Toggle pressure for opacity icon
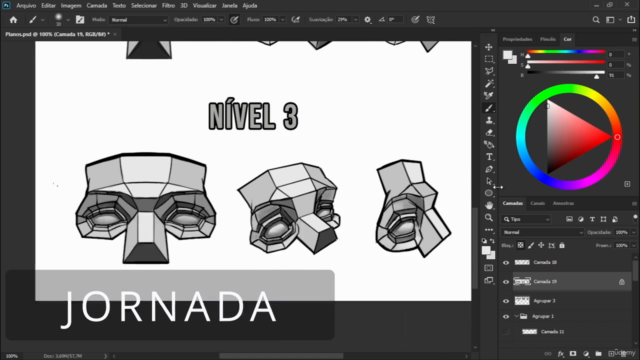The image size is (640, 360). click(x=234, y=20)
